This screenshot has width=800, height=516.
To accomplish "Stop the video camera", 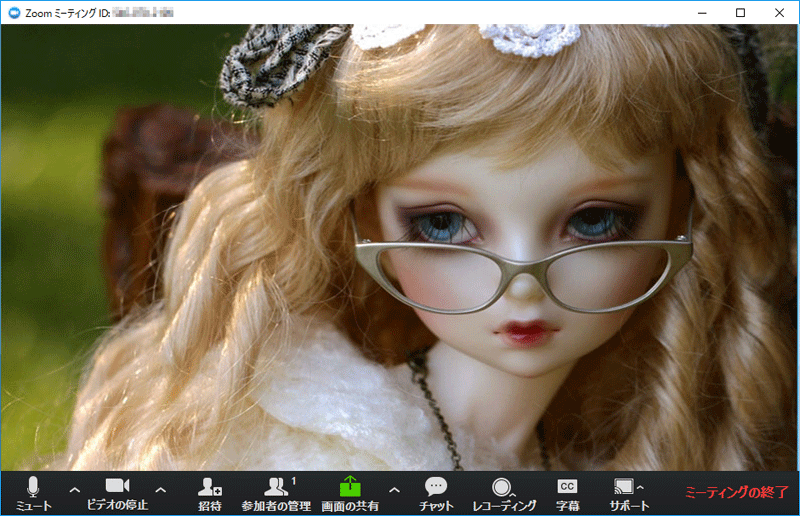I will [x=117, y=492].
